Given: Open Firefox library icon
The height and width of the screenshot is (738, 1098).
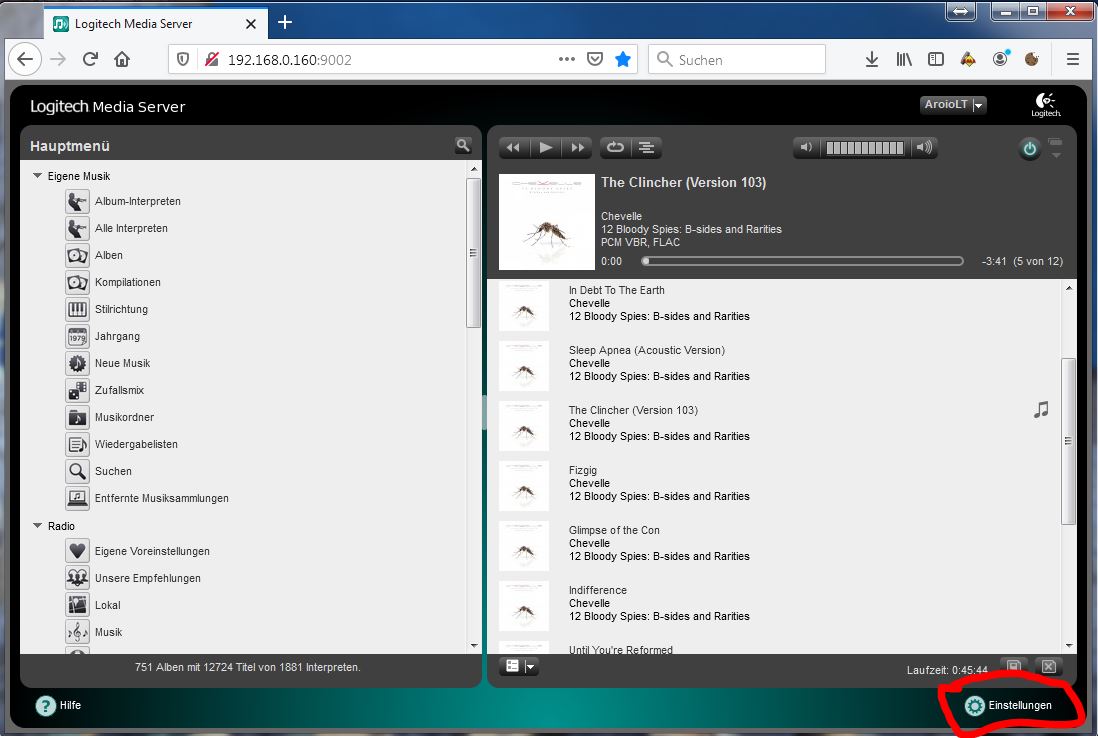Looking at the screenshot, I should [904, 60].
